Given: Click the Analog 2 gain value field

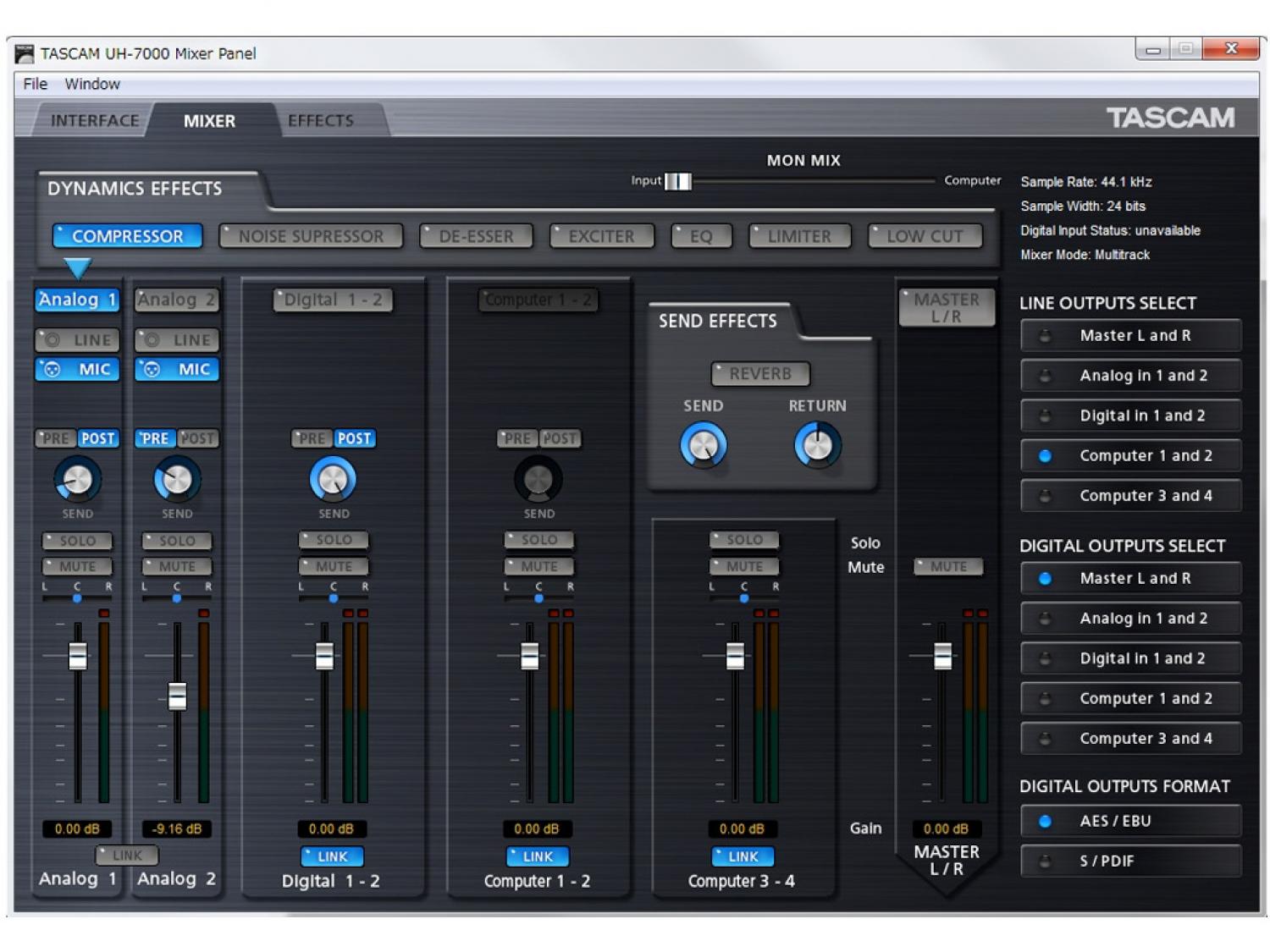Looking at the screenshot, I should pyautogui.click(x=177, y=829).
